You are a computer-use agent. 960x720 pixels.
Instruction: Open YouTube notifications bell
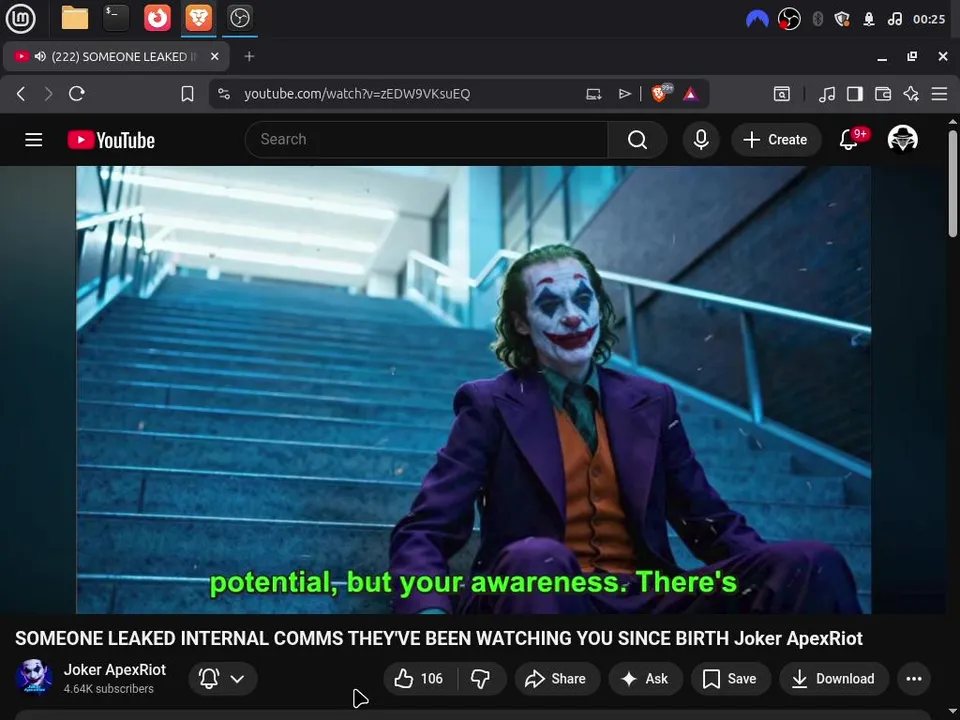[x=850, y=140]
